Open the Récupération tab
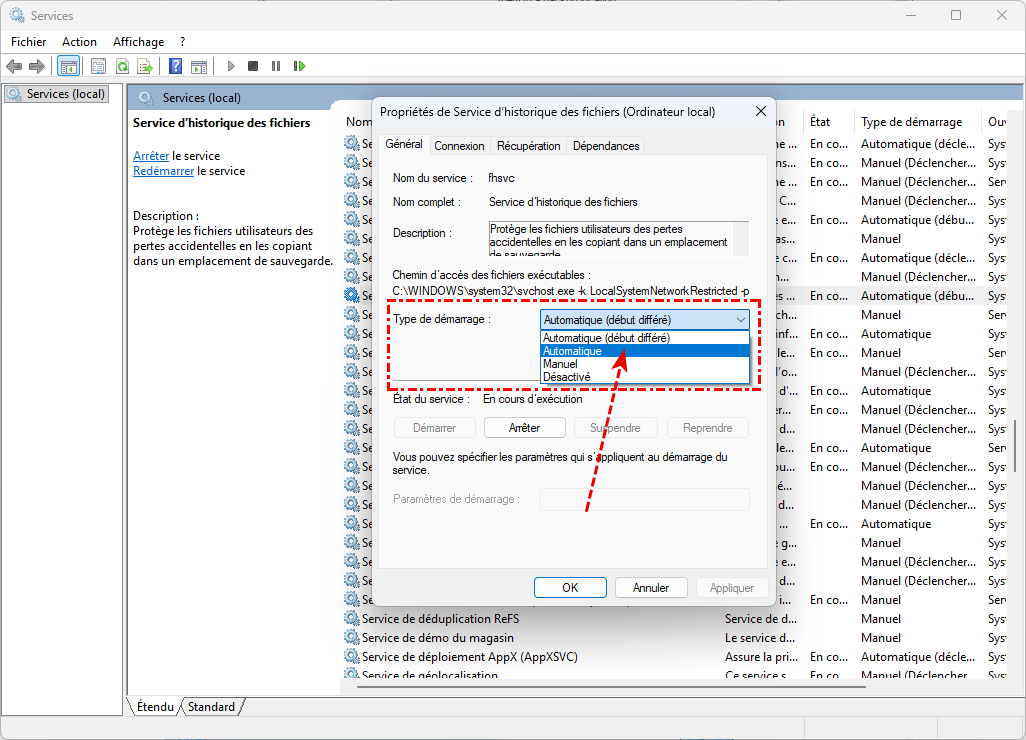This screenshot has height=740, width=1026. (x=528, y=146)
